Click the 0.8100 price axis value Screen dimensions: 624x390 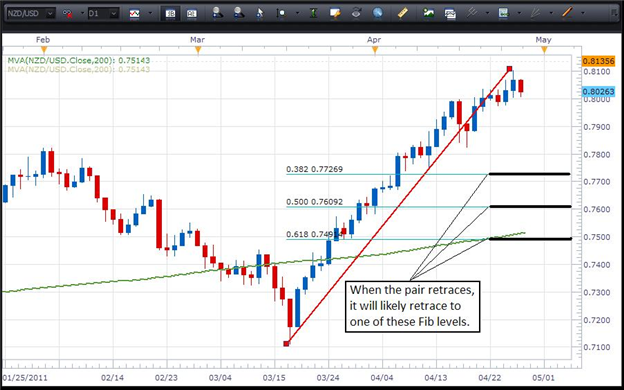pos(597,72)
